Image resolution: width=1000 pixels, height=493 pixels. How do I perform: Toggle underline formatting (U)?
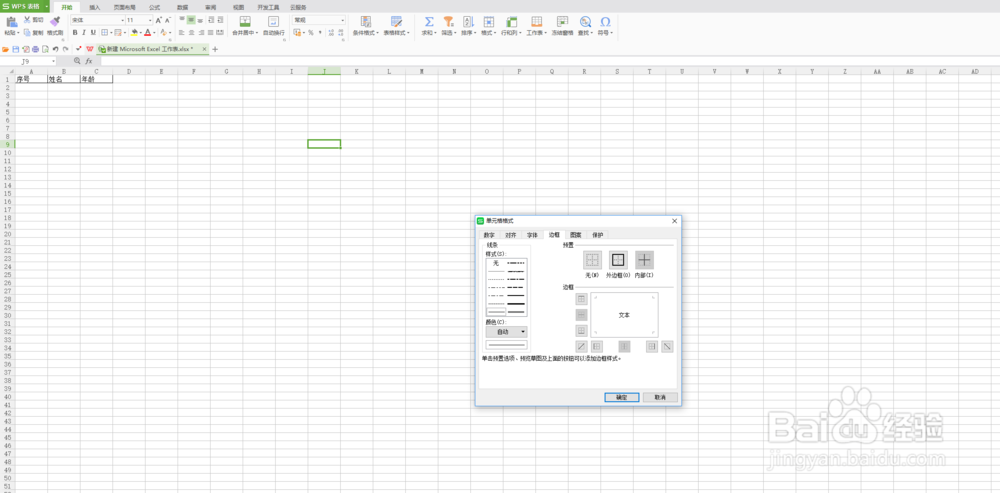pos(93,33)
